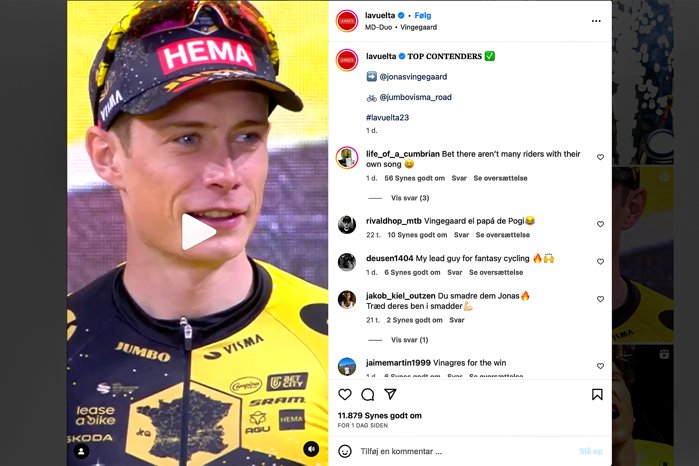
Task: Like the comment by life_of_a_cumbrian
Action: click(600, 157)
